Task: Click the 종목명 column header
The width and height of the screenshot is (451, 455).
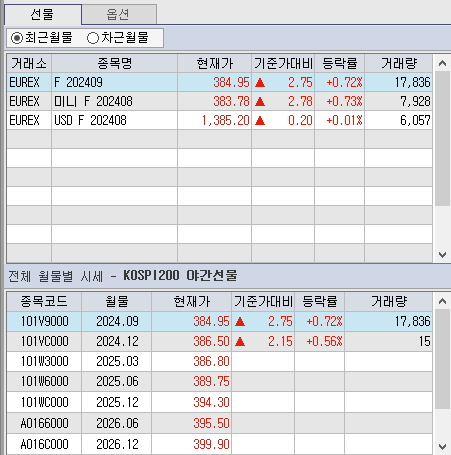Action: pos(115,63)
